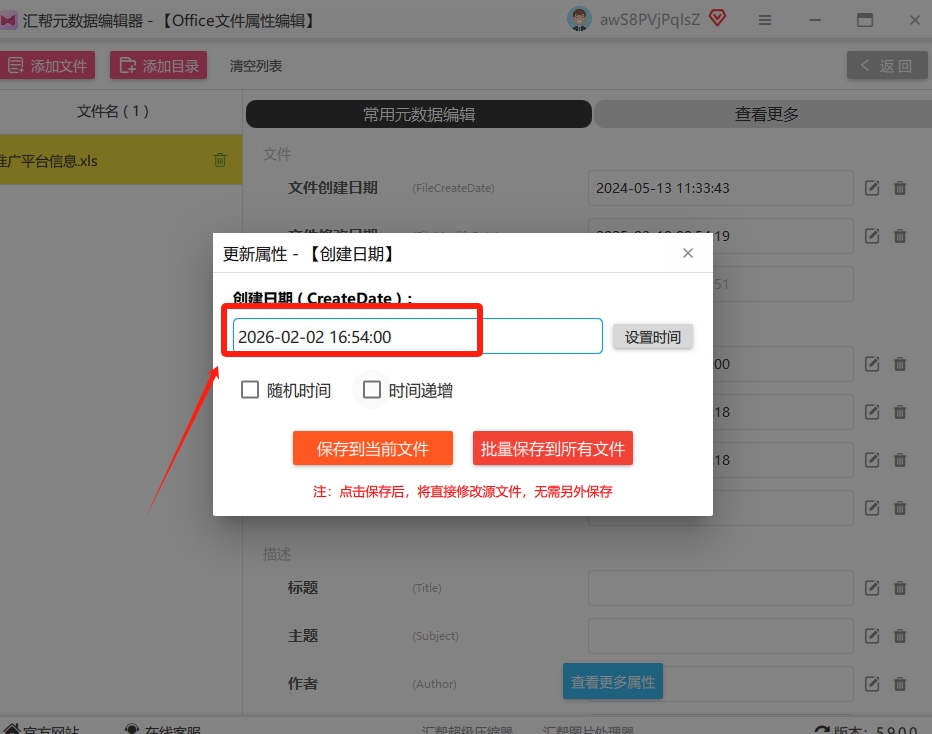This screenshot has height=734, width=932.
Task: Click the red VIP diamond icon
Action: pyautogui.click(x=717, y=18)
